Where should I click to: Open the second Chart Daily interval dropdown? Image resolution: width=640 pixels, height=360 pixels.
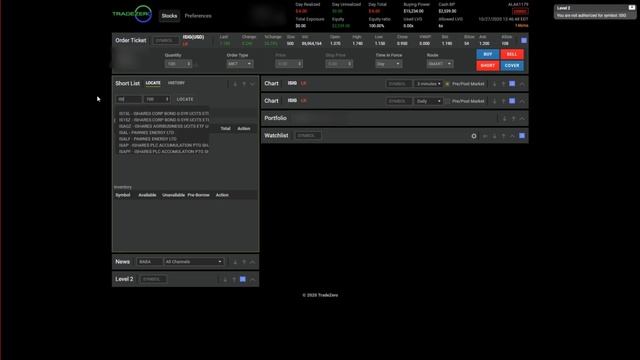(x=428, y=101)
